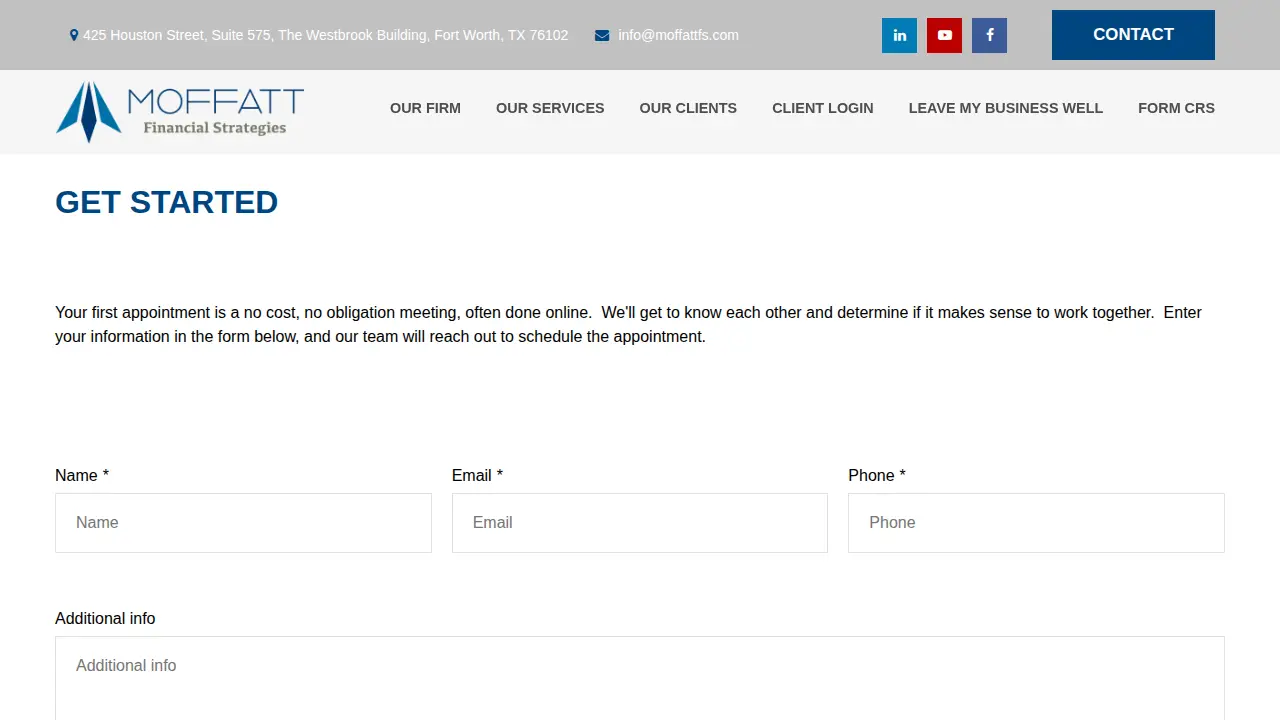Open the OUR FIRM menu
The width and height of the screenshot is (1280, 720).
425,108
